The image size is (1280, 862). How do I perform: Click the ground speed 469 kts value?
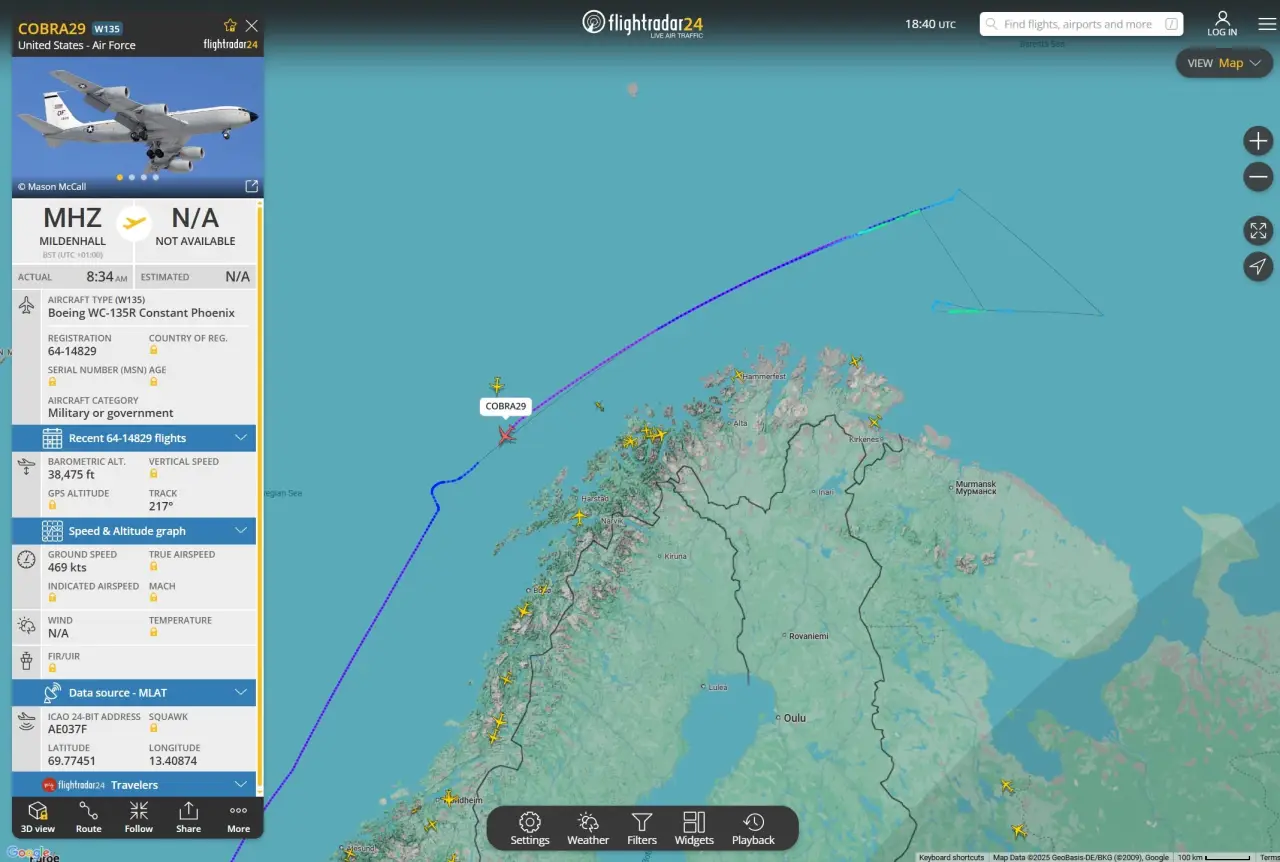[x=67, y=567]
